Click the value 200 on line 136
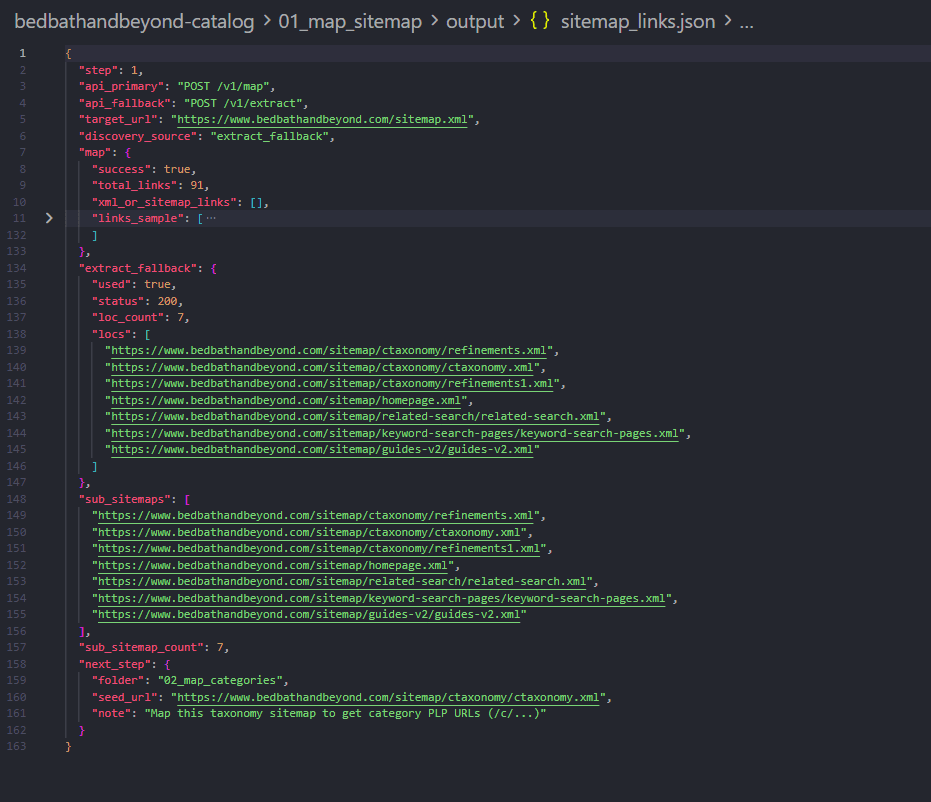931x802 pixels. click(167, 301)
